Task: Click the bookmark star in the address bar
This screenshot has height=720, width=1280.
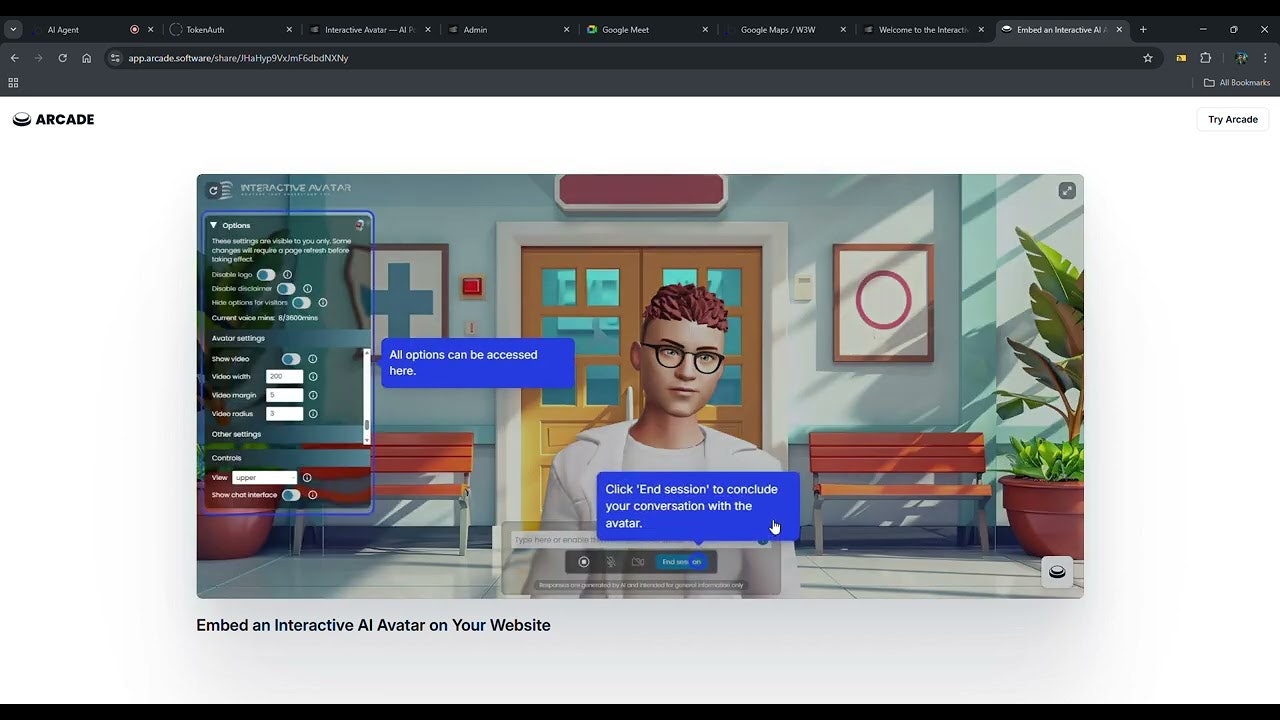Action: pyautogui.click(x=1148, y=58)
